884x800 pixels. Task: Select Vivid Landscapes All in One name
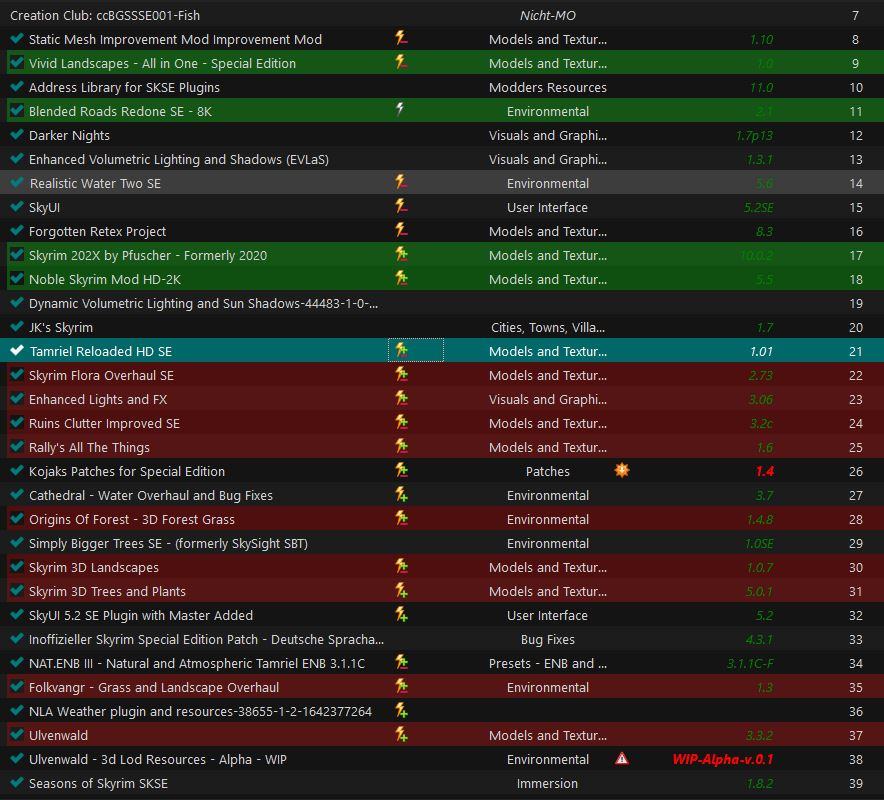click(162, 64)
